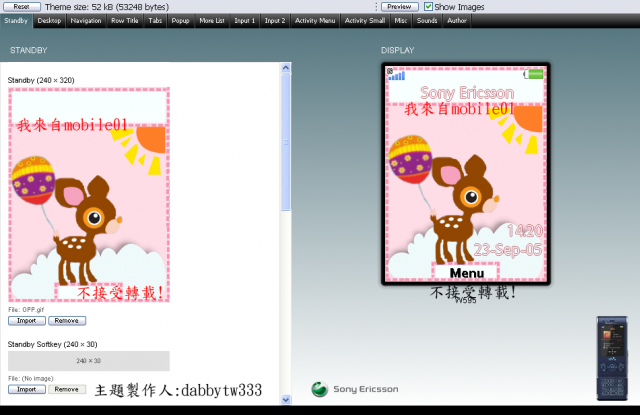640x415 pixels.
Task: Click the Reset button
Action: coord(22,7)
